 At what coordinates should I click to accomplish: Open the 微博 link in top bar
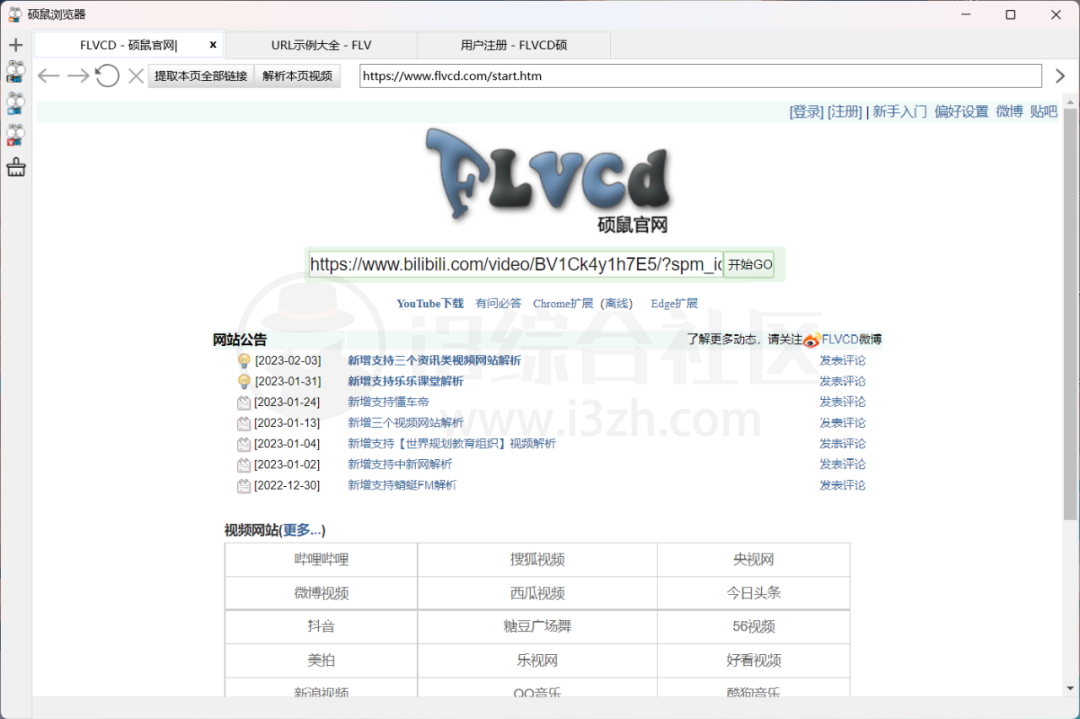[1009, 112]
